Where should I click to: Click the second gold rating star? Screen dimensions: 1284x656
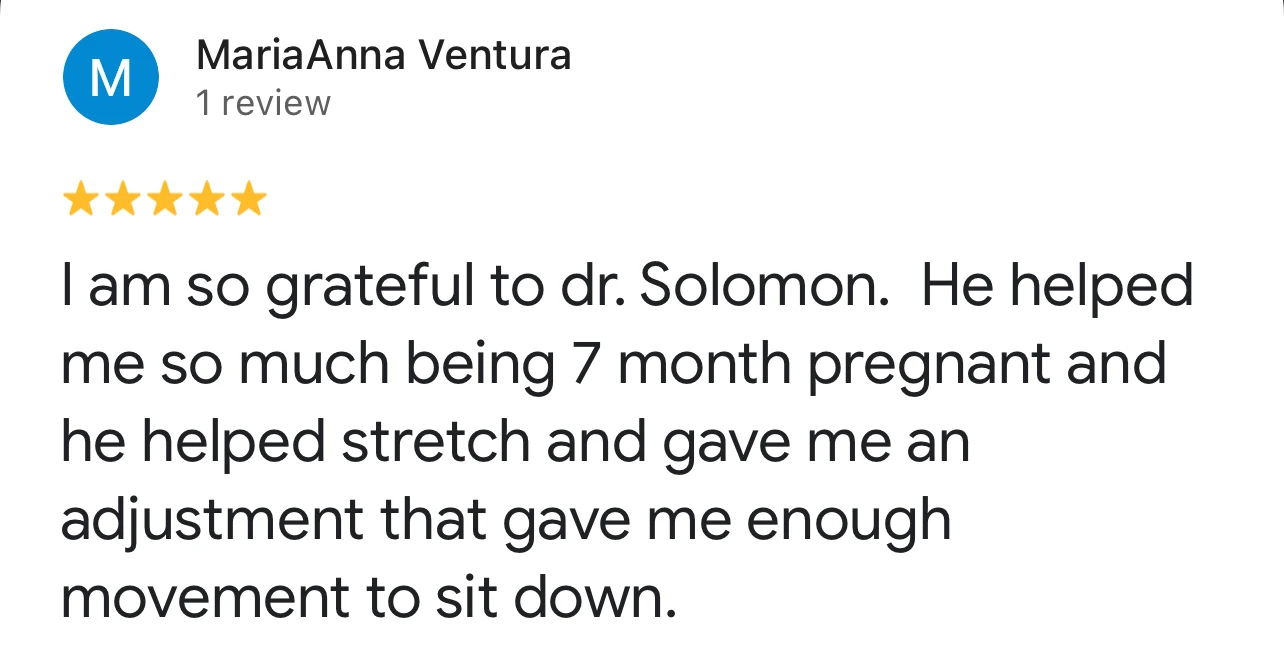click(122, 200)
